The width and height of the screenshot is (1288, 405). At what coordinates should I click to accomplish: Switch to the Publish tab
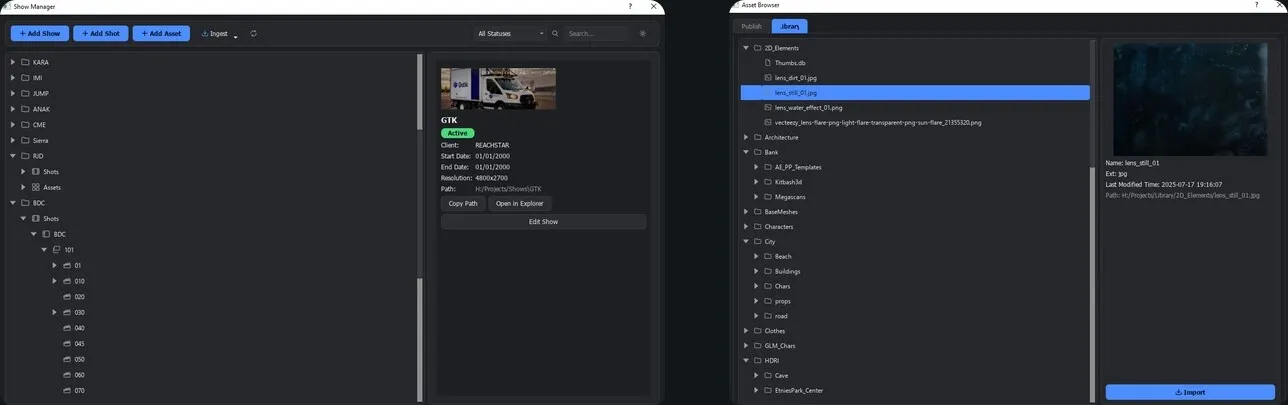751,26
